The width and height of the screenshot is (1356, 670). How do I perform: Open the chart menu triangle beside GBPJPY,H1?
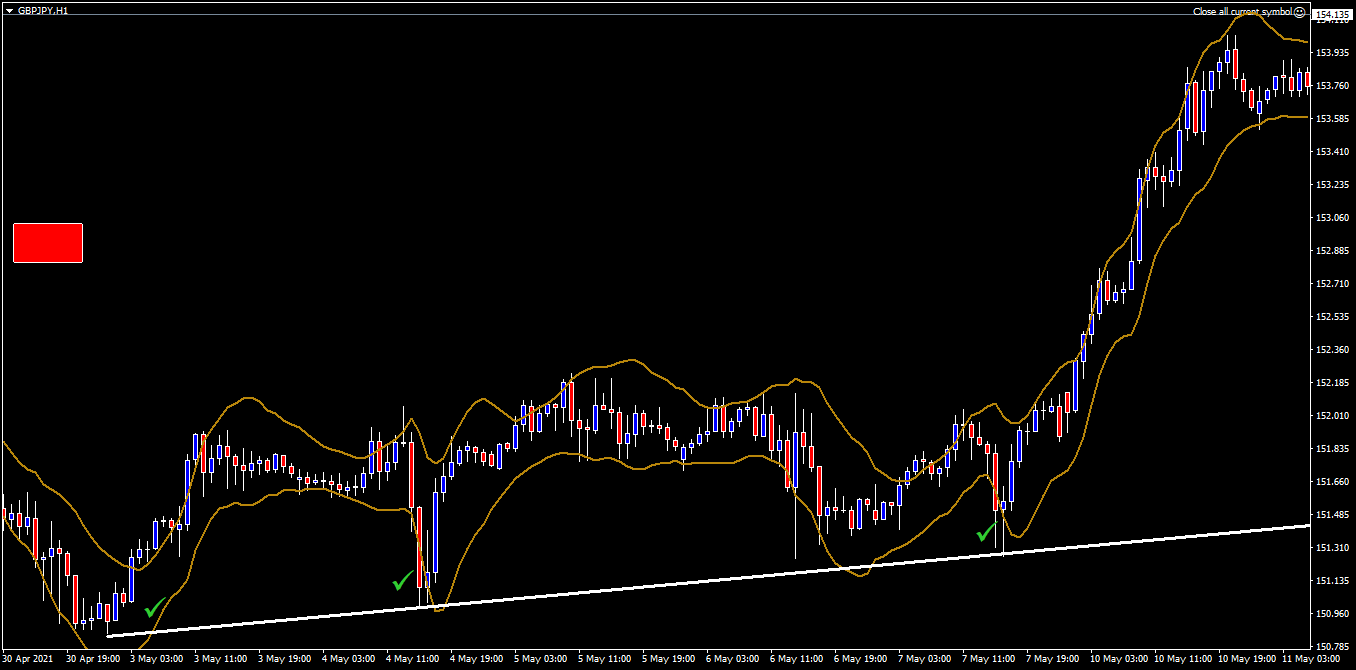(9, 10)
